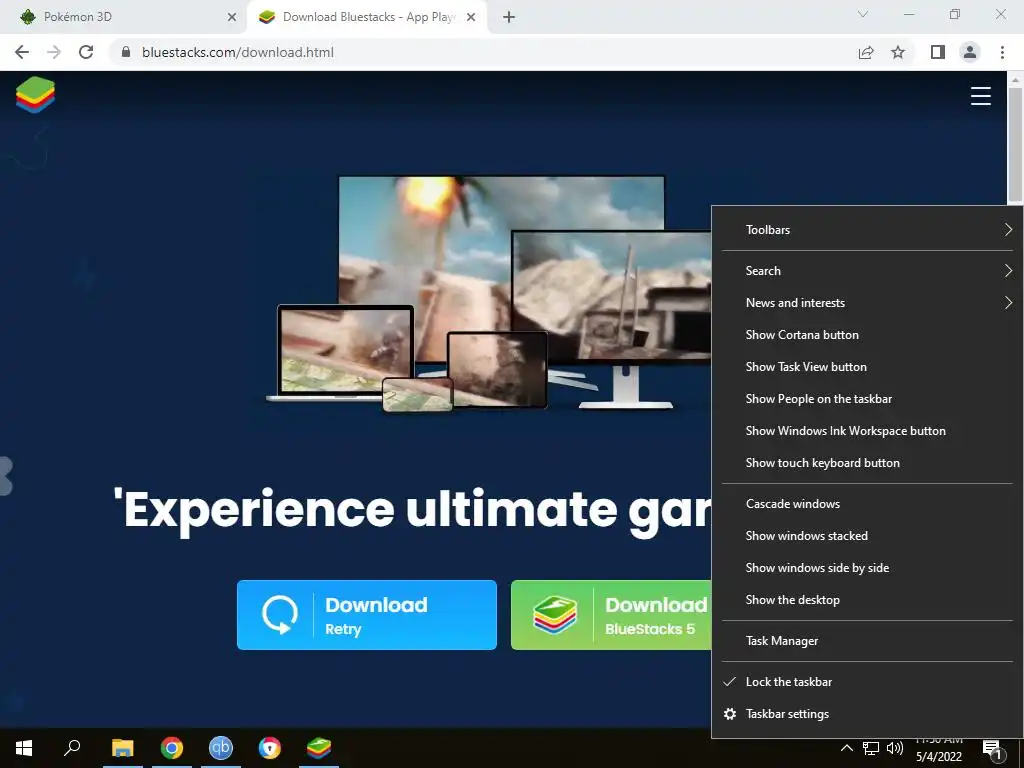Select Show the desktop
The image size is (1024, 768).
coord(867,600)
